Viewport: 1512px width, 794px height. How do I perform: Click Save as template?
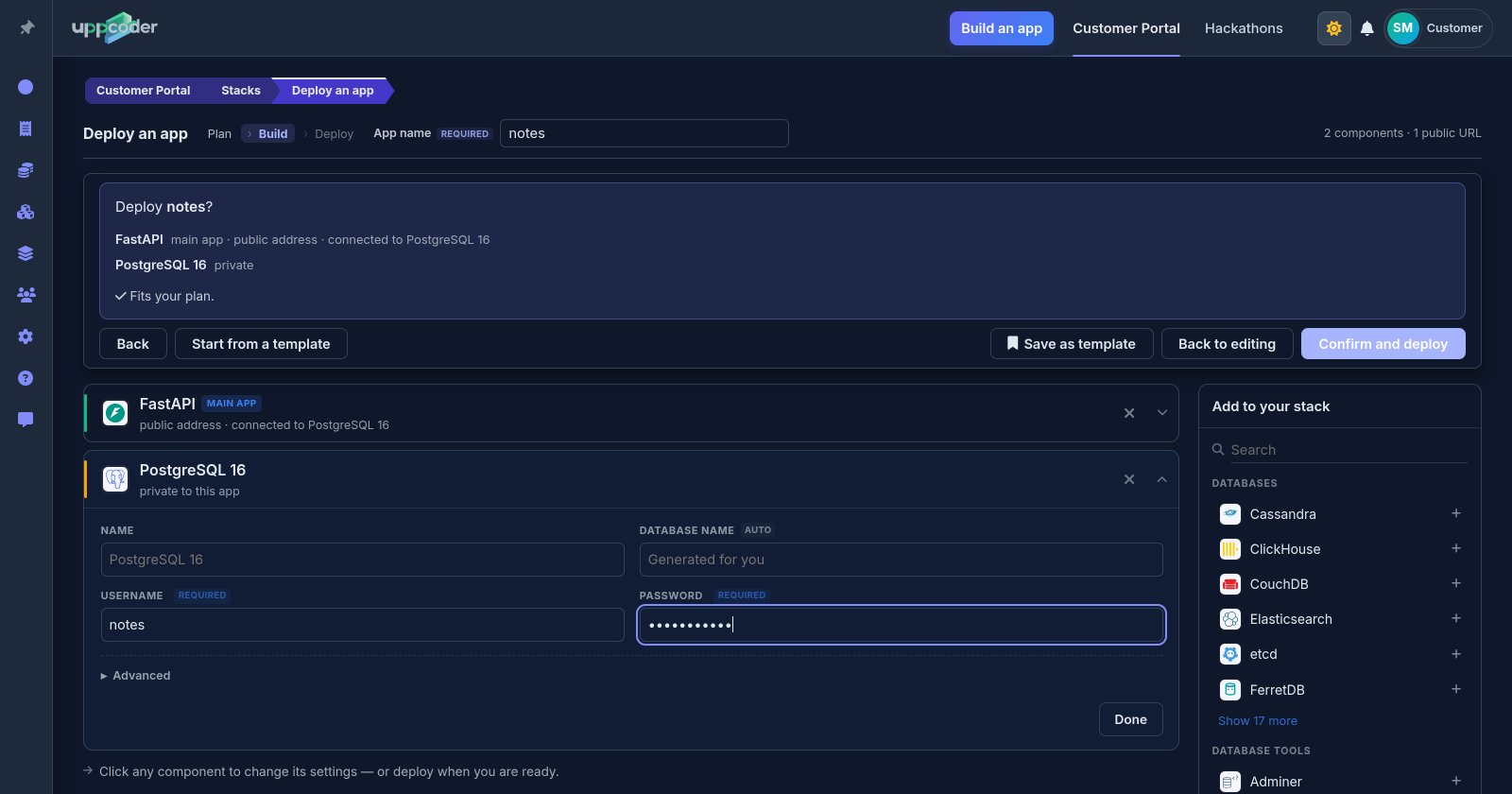coord(1072,344)
